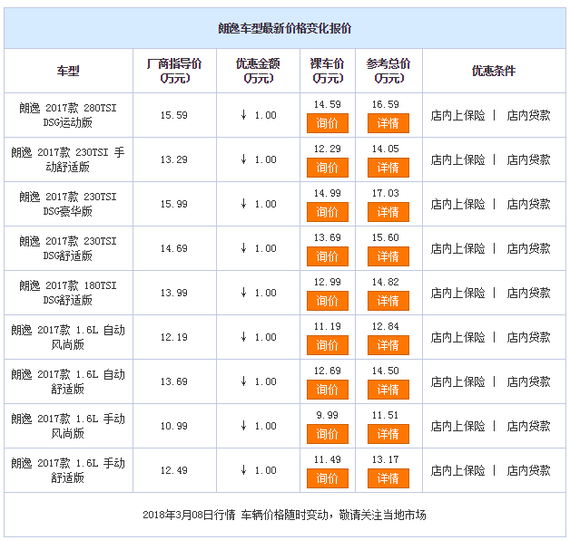Click 详情 button under total 17.03
Viewport: 570px width, 540px height.
[x=388, y=212]
